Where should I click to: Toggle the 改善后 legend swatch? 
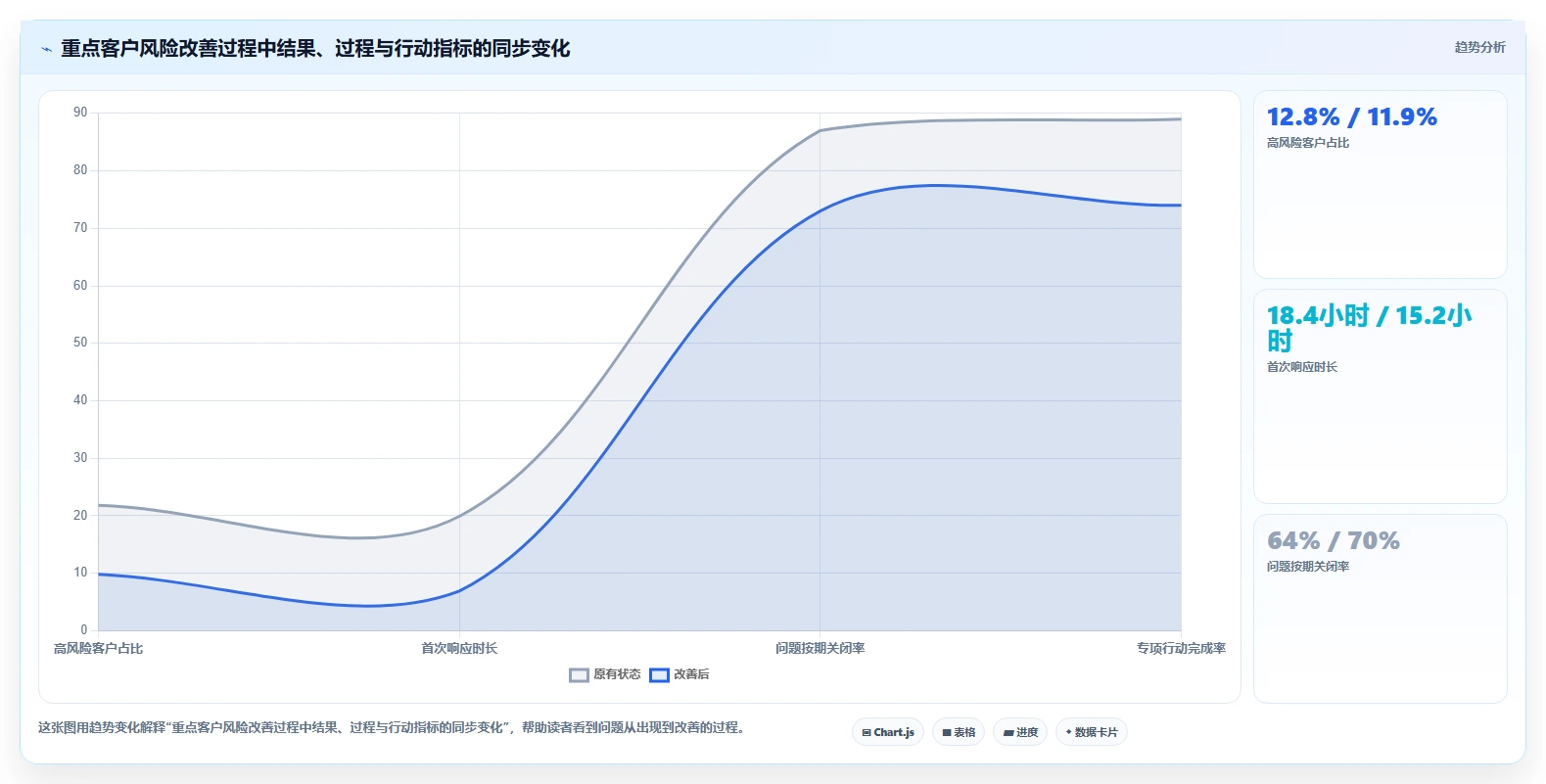pyautogui.click(x=659, y=675)
